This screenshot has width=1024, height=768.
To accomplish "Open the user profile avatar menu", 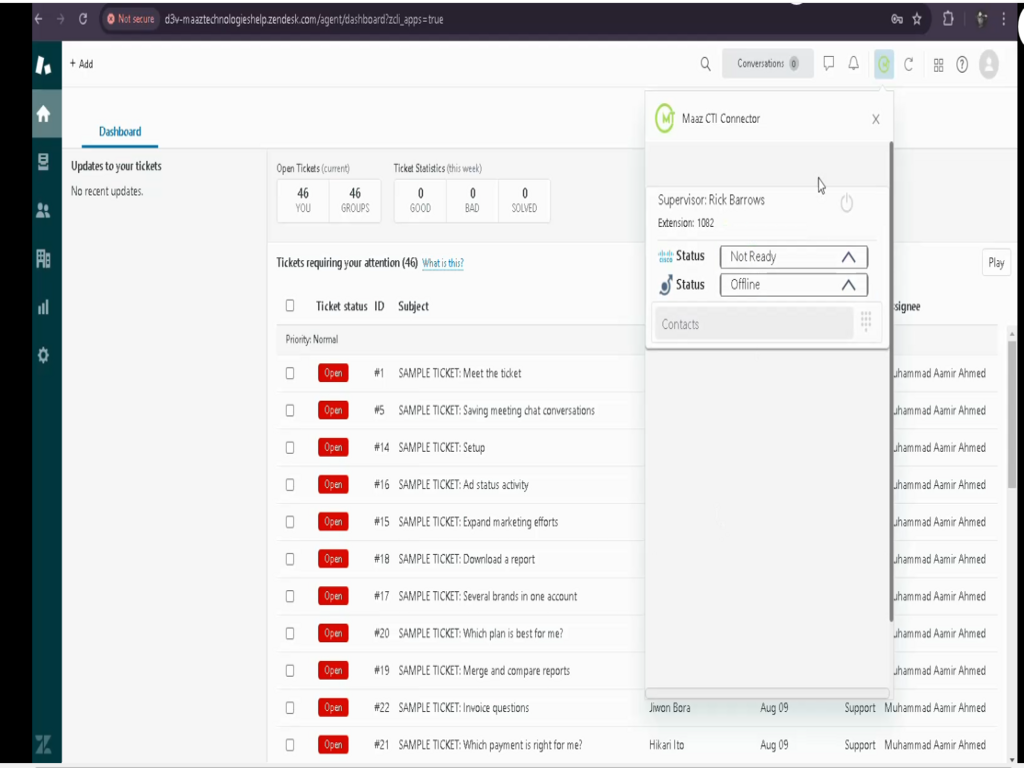I will point(988,64).
